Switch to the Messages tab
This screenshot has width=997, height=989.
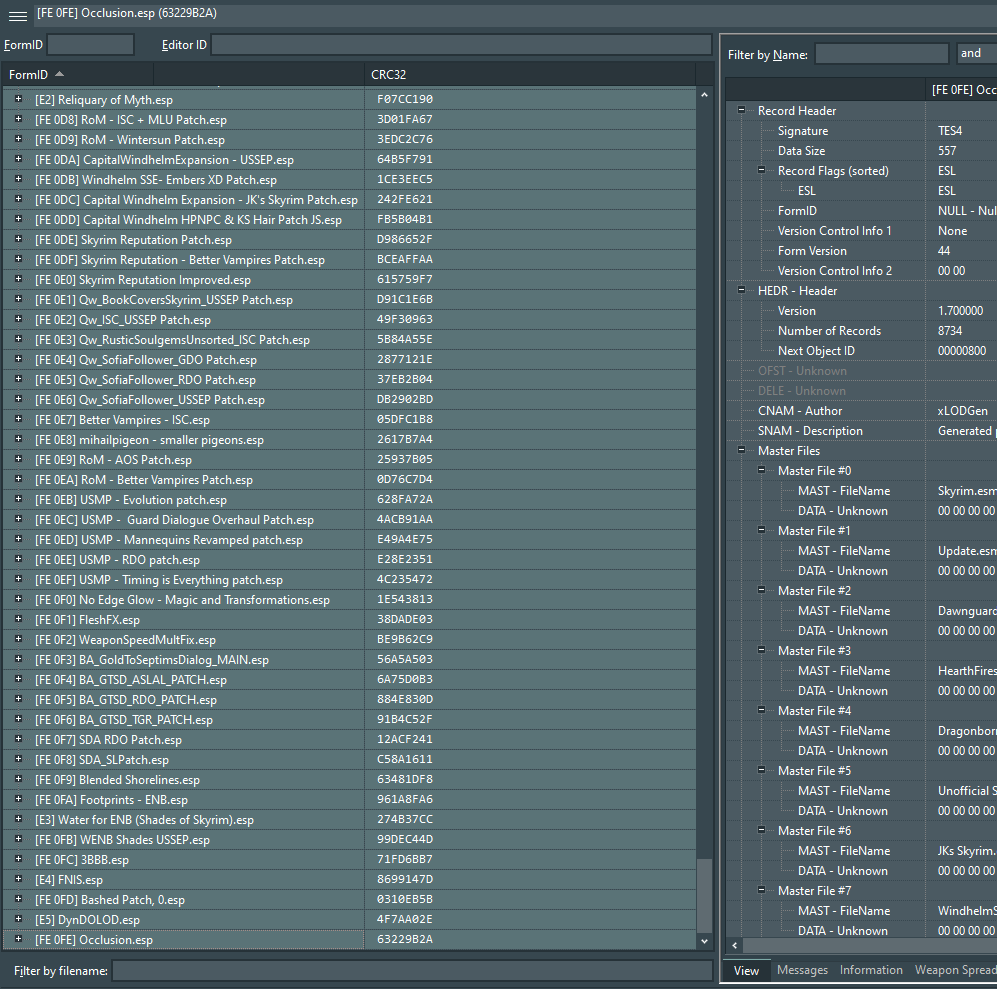click(802, 970)
